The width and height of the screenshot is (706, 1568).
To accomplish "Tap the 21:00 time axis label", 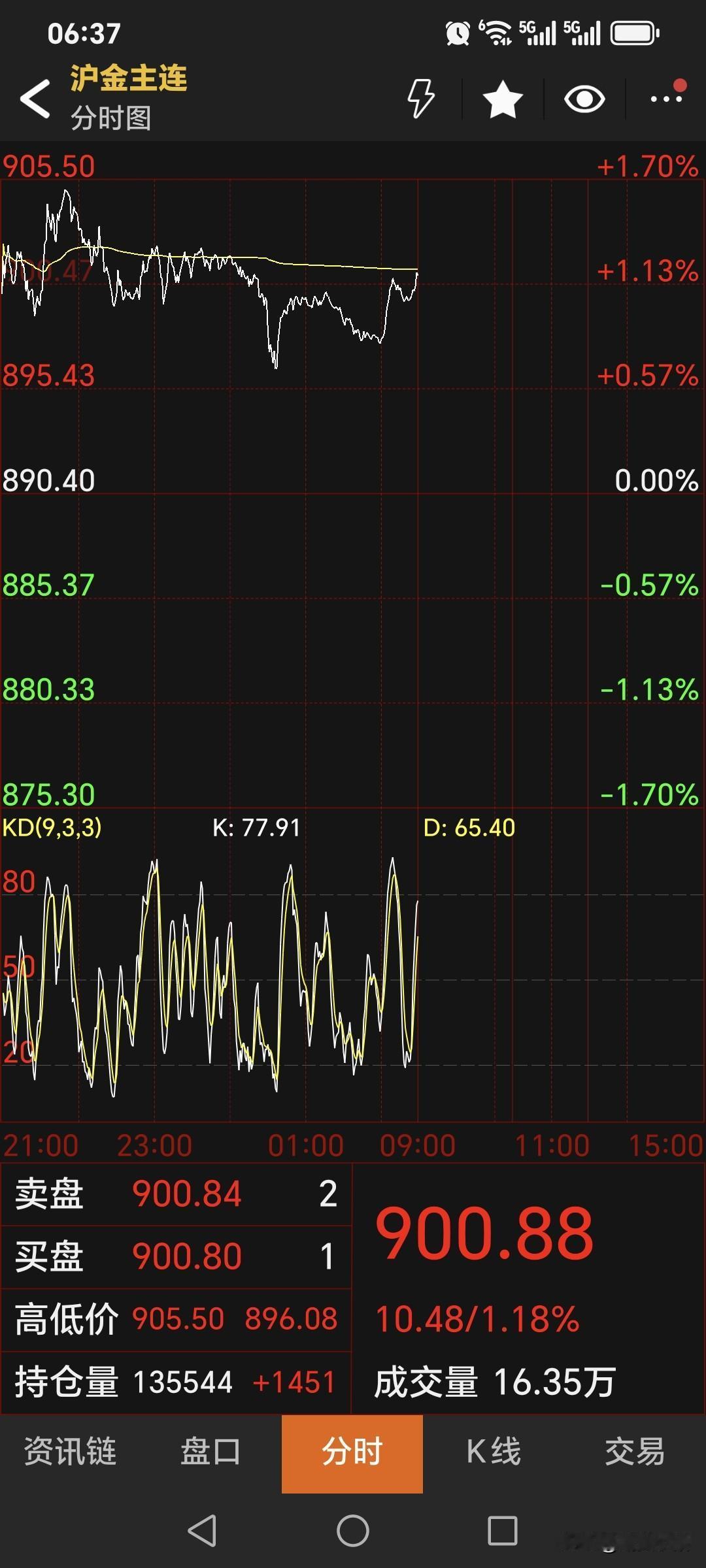I will pyautogui.click(x=41, y=1145).
